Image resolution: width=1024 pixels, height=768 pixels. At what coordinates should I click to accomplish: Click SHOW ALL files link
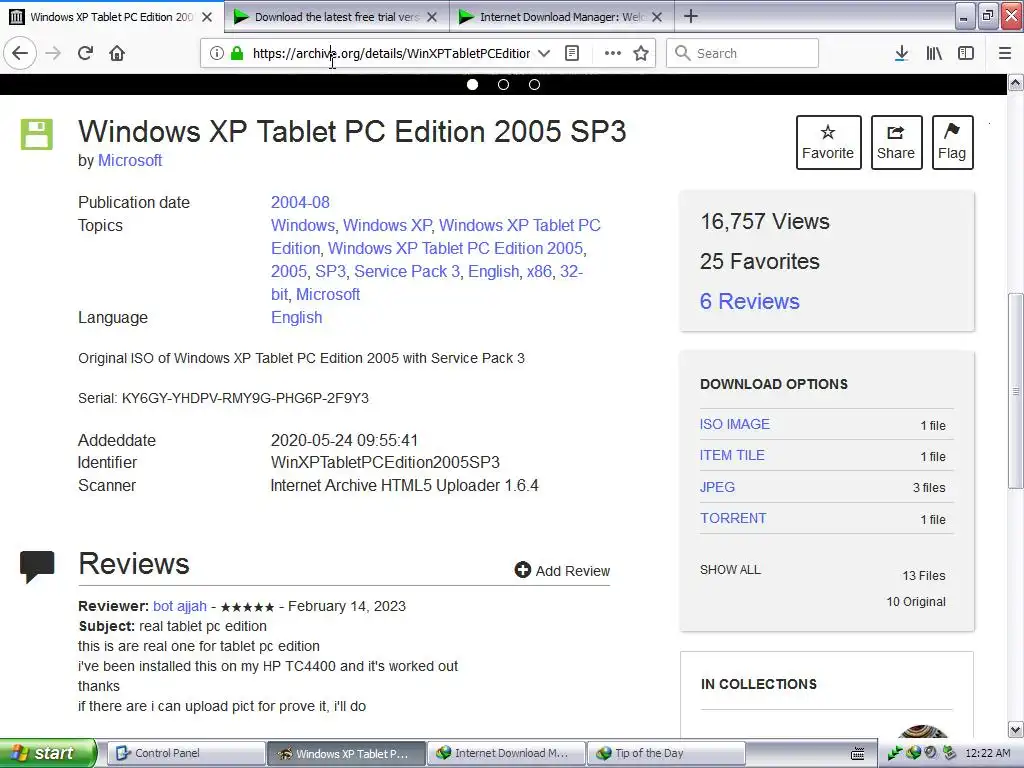[x=730, y=569]
